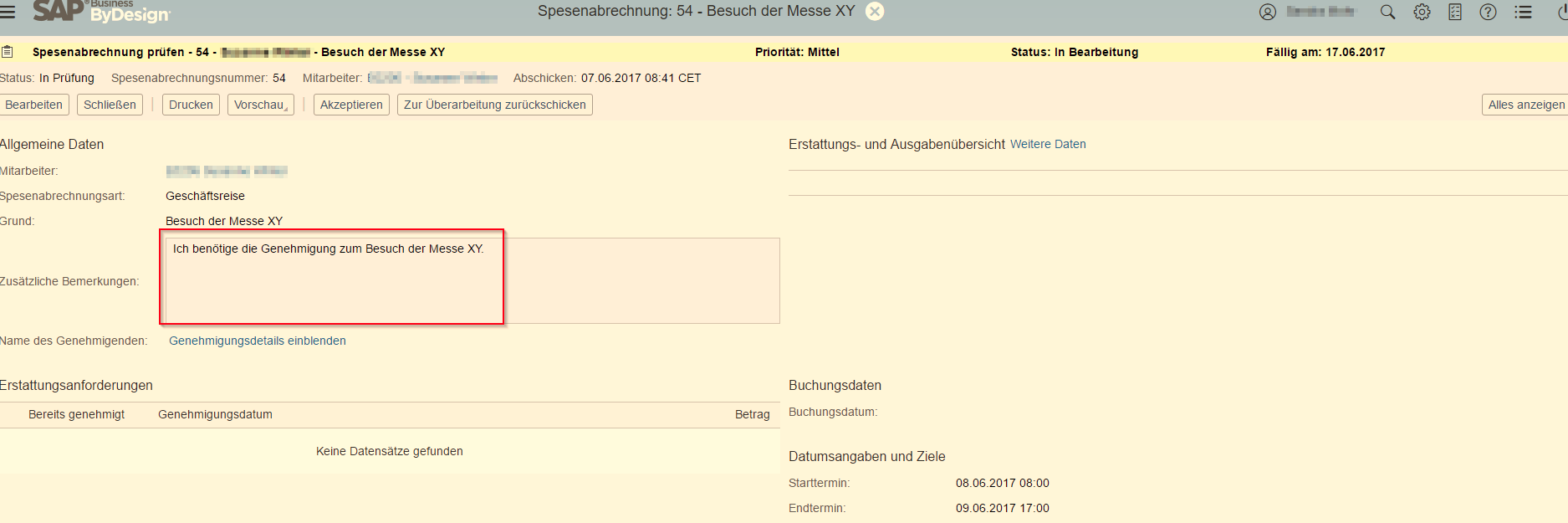
Task: Select the Geschäftsreise value text
Action: (x=205, y=196)
